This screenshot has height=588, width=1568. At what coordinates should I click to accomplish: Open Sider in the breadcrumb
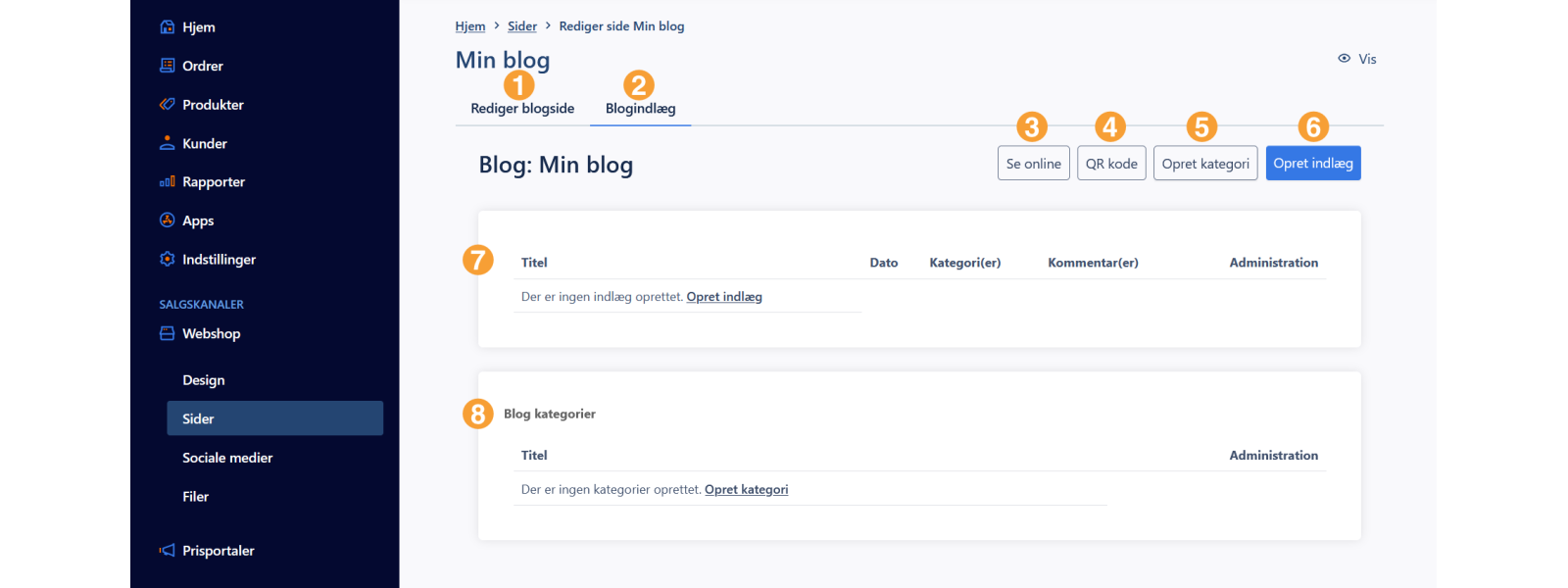521,26
